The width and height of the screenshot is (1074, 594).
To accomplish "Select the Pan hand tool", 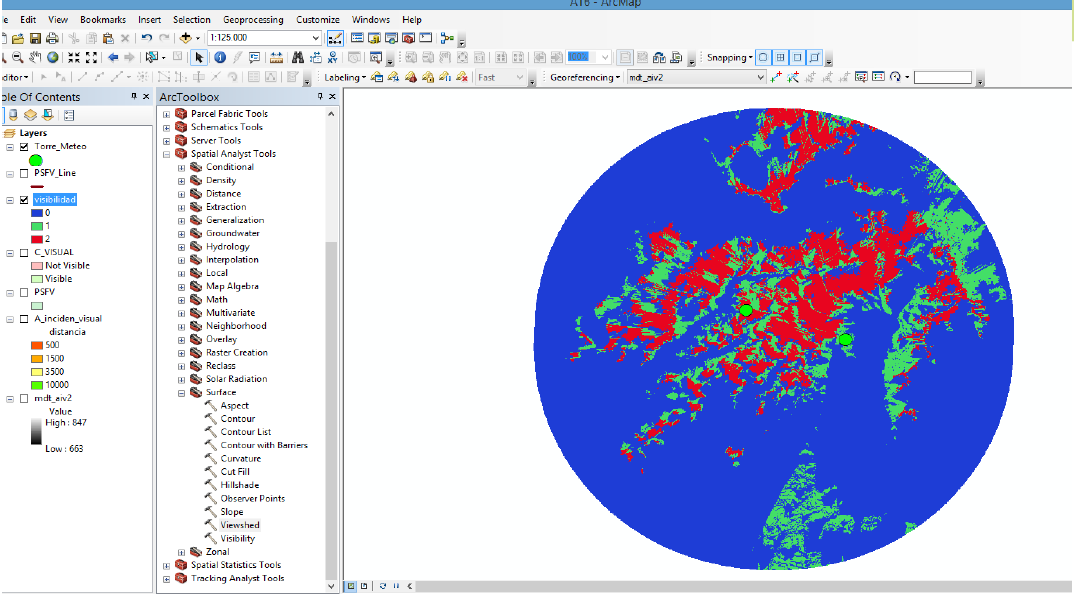I will pos(35,58).
